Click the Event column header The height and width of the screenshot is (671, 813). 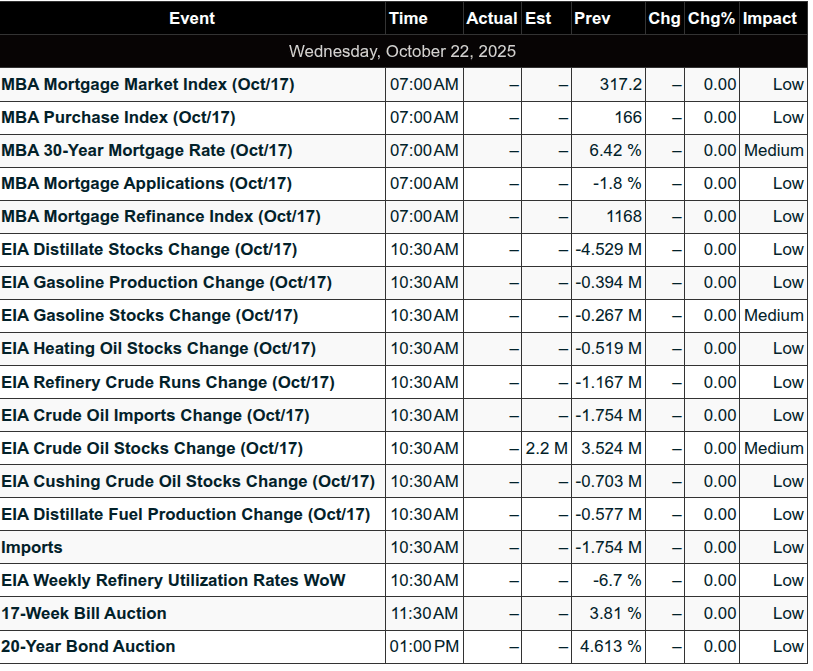(191, 18)
